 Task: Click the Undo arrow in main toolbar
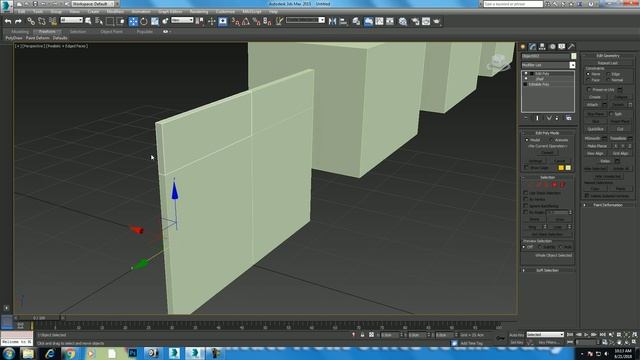8,21
